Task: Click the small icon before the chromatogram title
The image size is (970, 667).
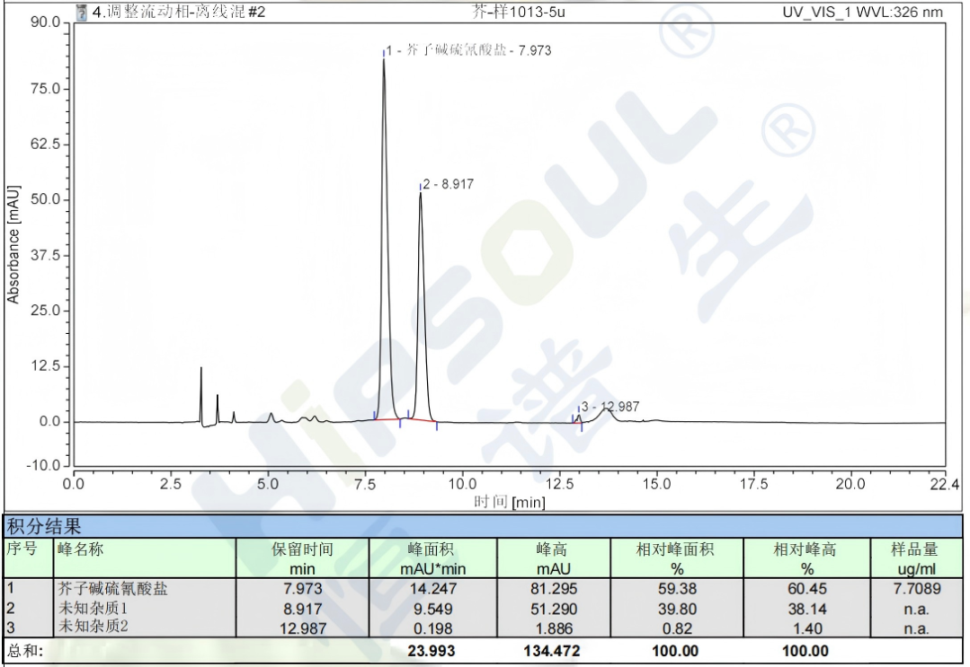Action: 82,13
